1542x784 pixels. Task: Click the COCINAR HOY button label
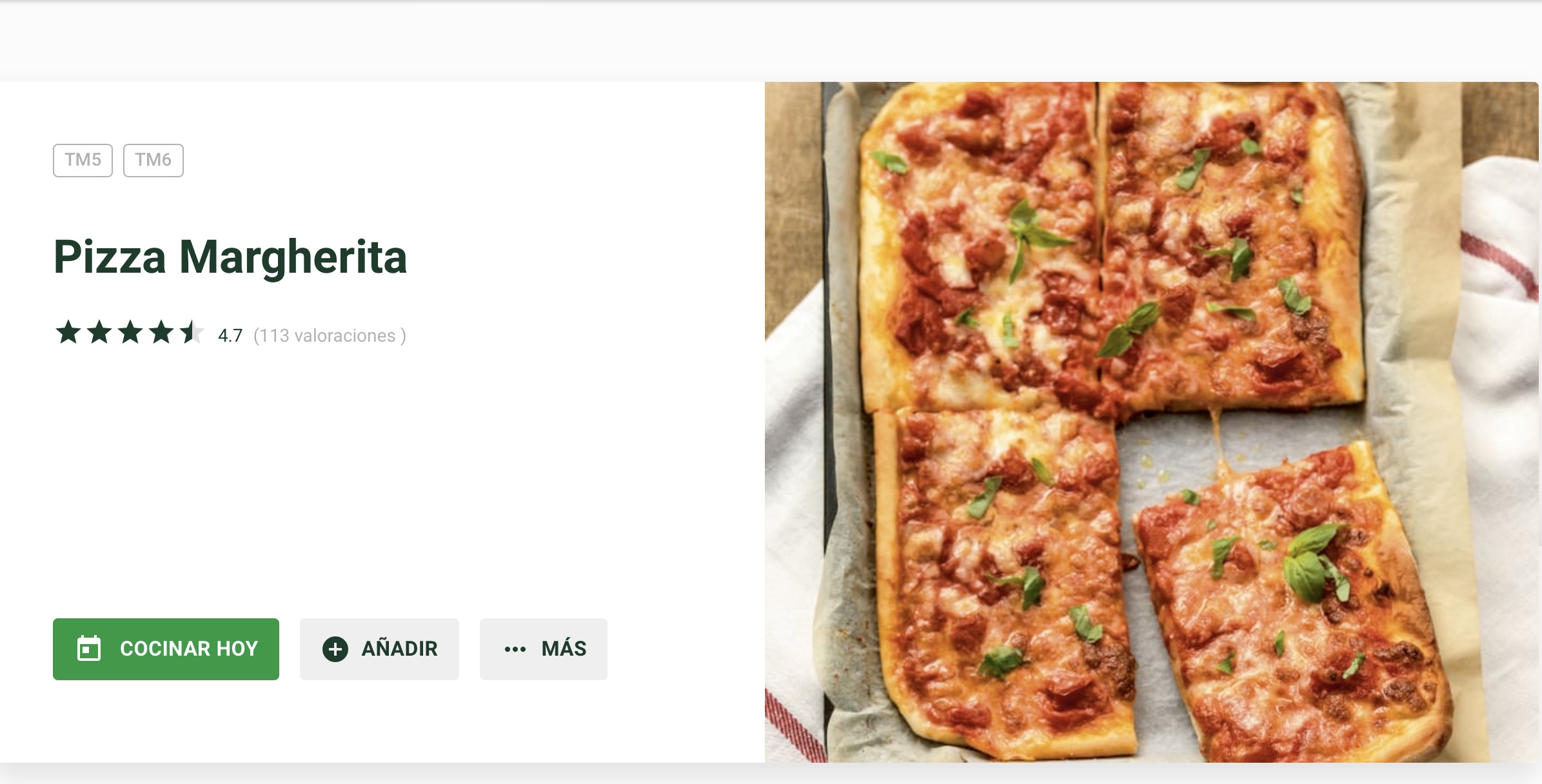click(189, 649)
